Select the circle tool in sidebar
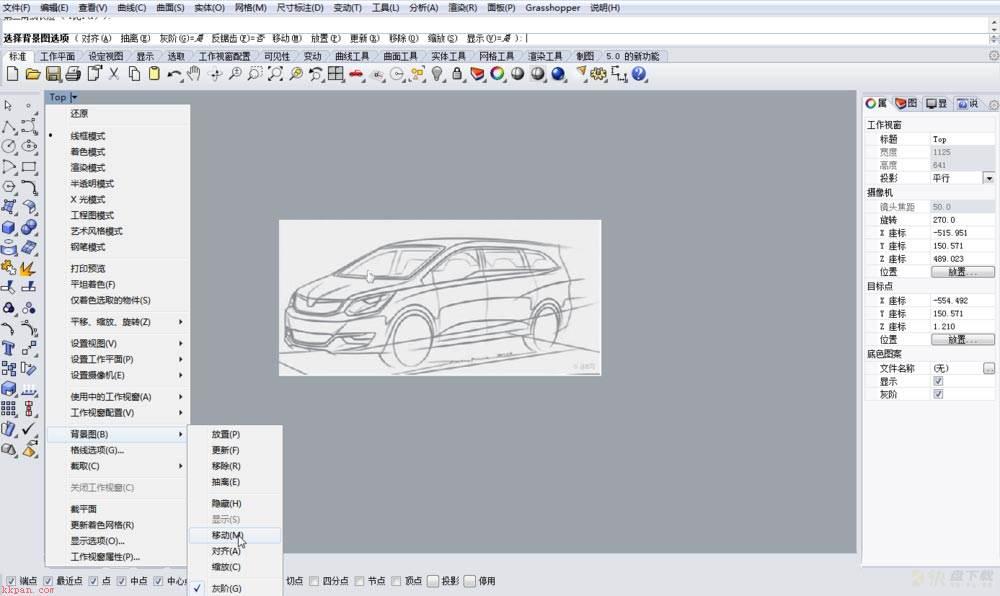The height and width of the screenshot is (596, 1000). click(8, 146)
